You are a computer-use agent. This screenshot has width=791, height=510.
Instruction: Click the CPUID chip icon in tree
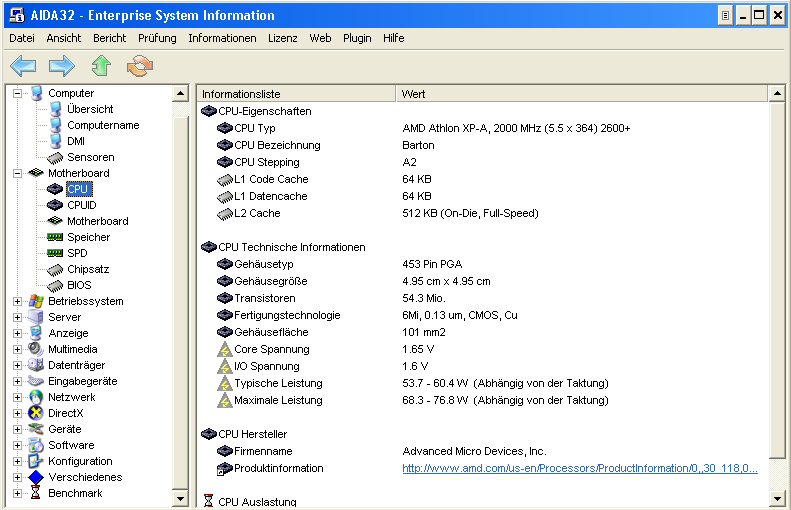54,205
